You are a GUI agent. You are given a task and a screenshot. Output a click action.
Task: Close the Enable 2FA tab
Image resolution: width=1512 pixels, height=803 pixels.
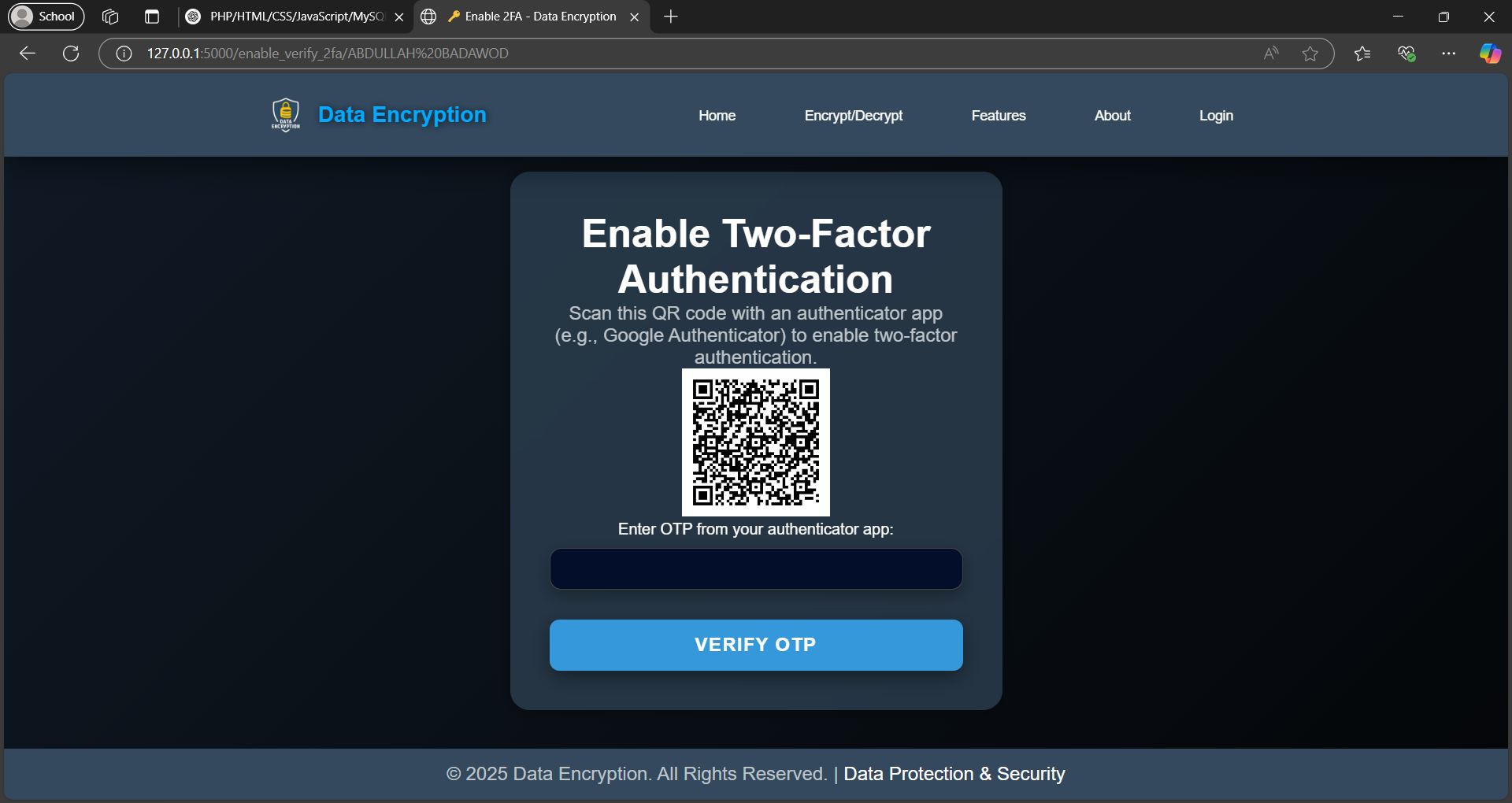(635, 17)
